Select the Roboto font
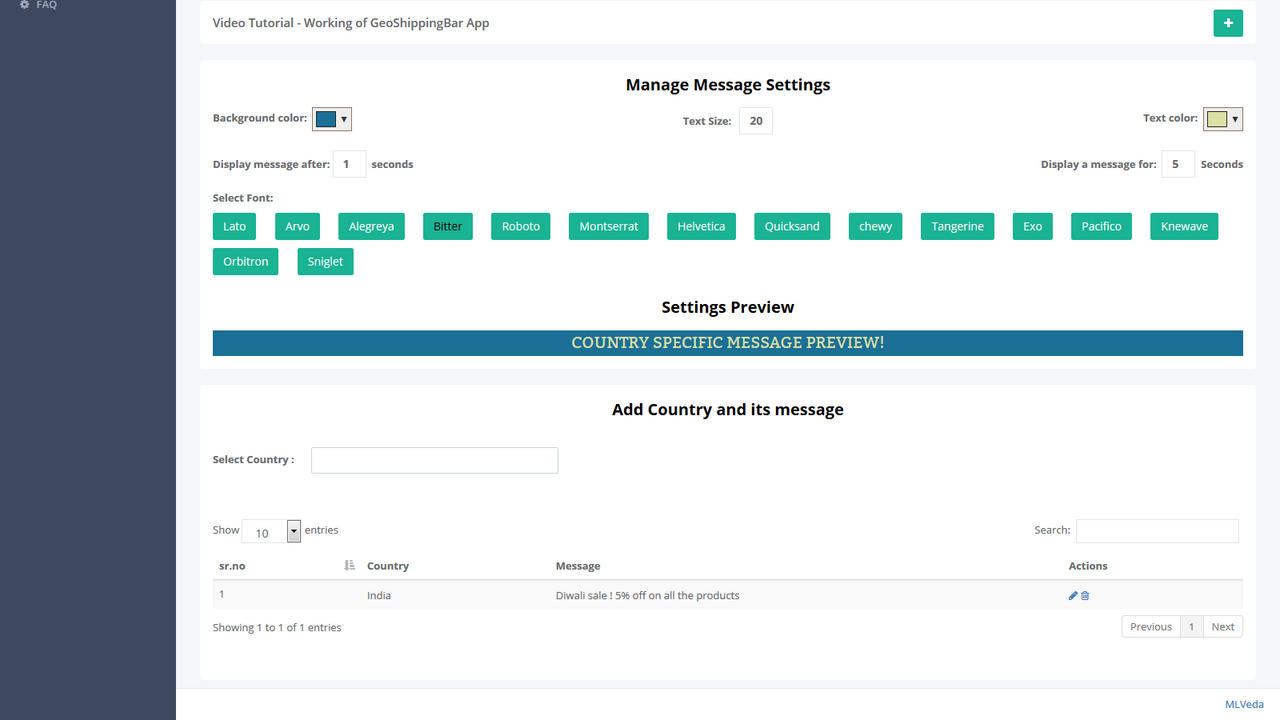The height and width of the screenshot is (720, 1280). 520,226
